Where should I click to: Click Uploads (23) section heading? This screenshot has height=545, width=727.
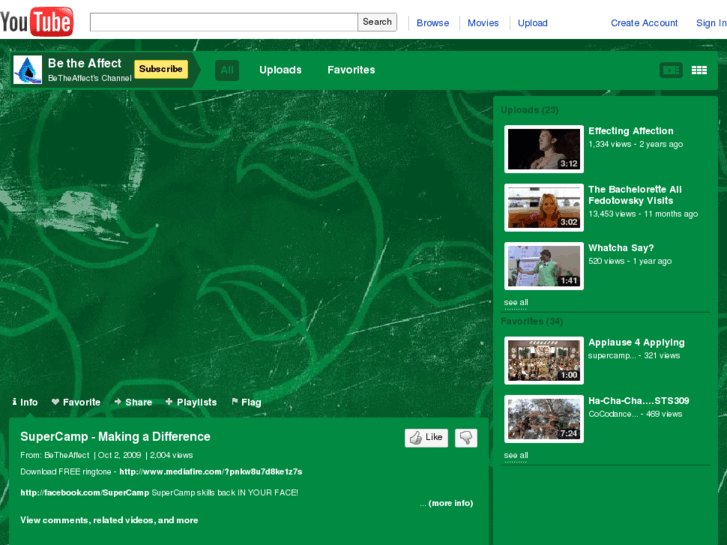point(529,110)
